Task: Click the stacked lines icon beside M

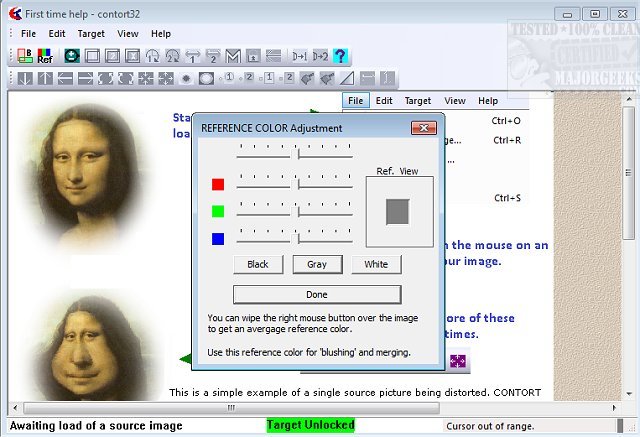Action: click(273, 56)
